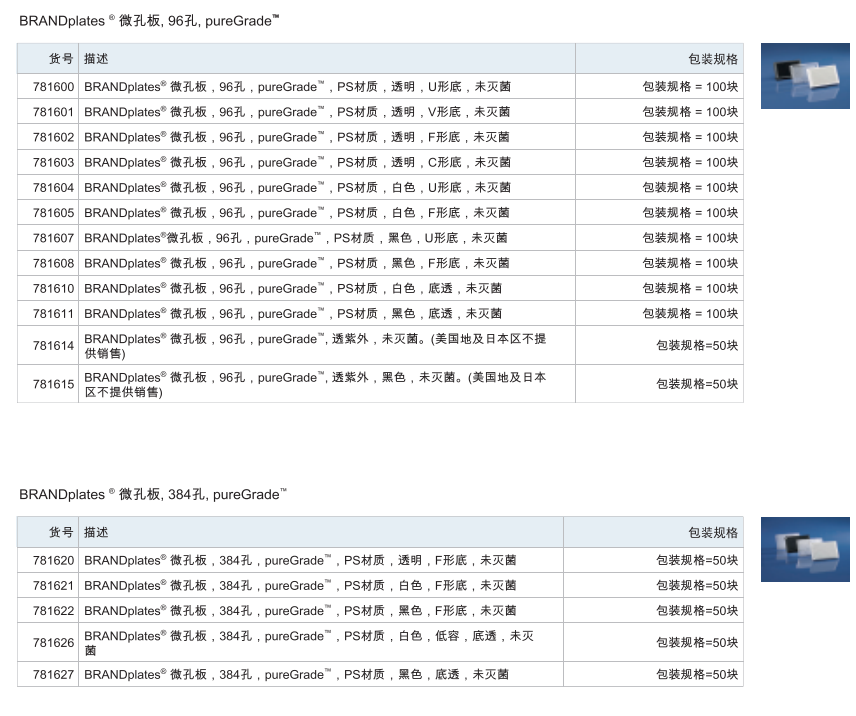The height and width of the screenshot is (716, 856).
Task: Select item number 781603
Action: point(53,162)
